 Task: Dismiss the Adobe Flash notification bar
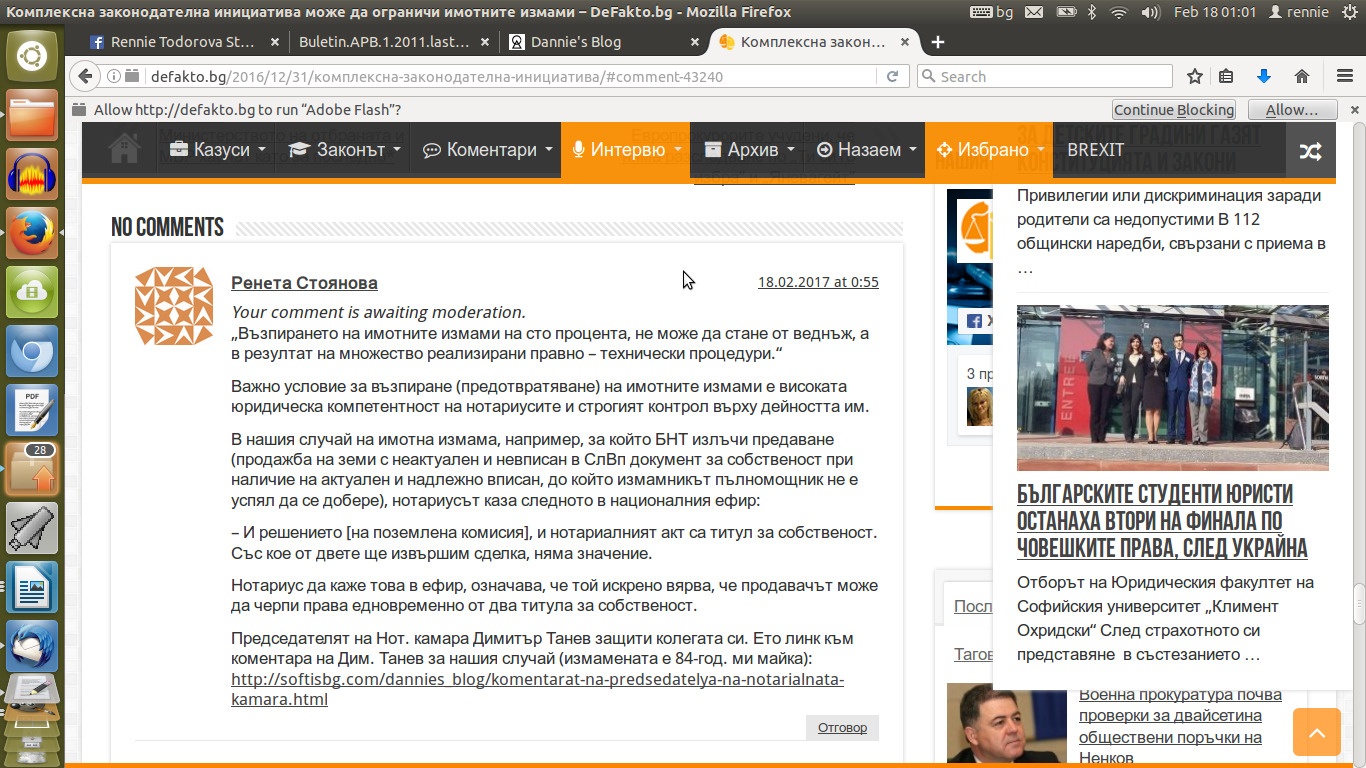coord(1355,110)
